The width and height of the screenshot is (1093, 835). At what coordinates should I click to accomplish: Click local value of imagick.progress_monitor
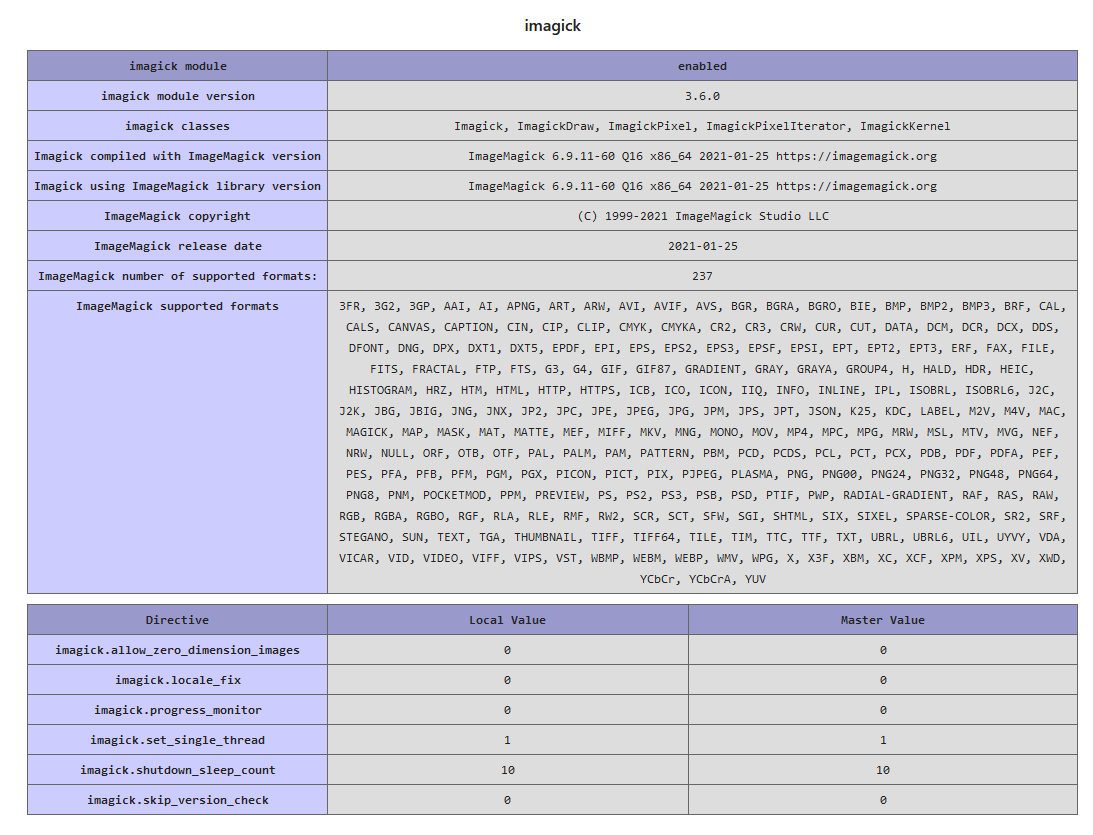coord(507,710)
